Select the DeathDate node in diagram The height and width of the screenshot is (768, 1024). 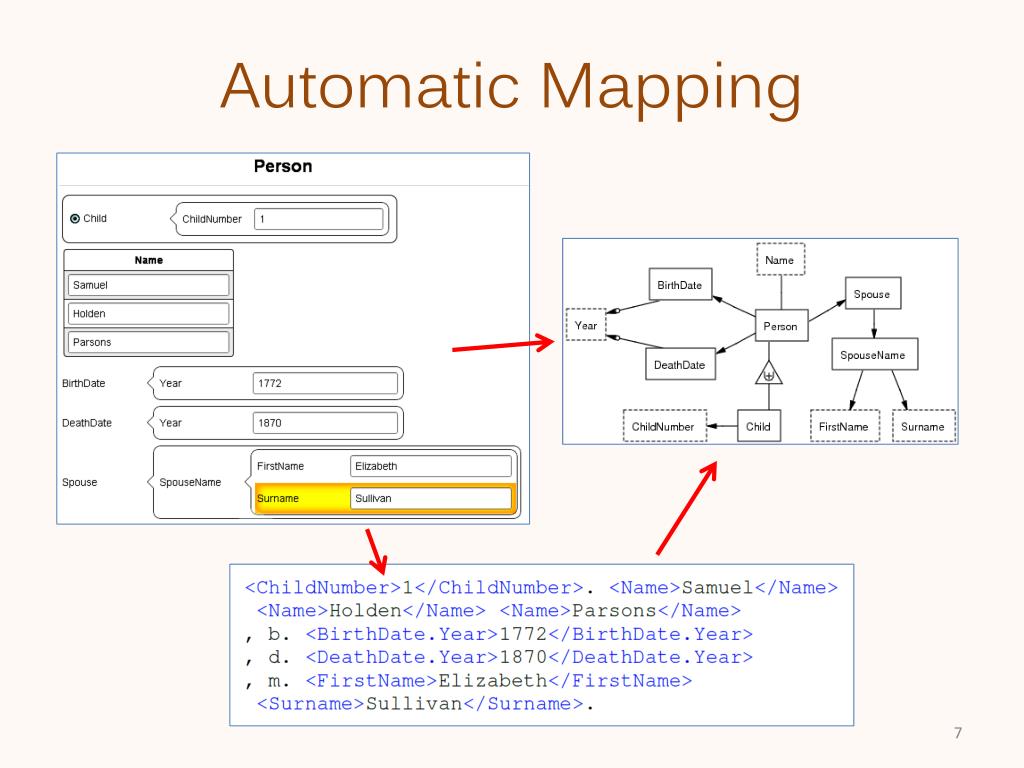click(x=680, y=364)
